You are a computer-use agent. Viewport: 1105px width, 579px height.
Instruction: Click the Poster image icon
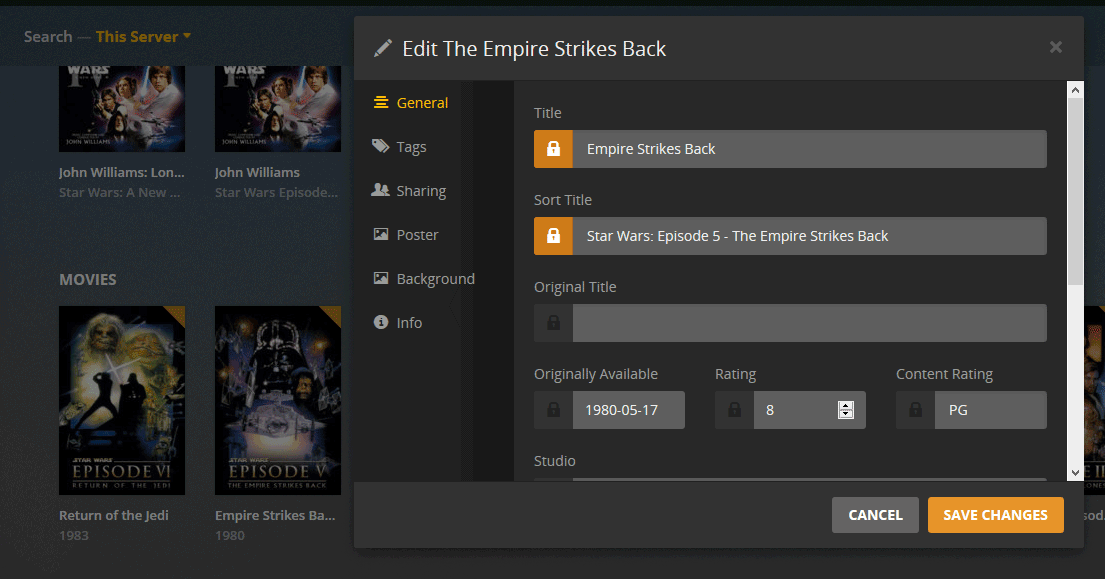(x=381, y=234)
